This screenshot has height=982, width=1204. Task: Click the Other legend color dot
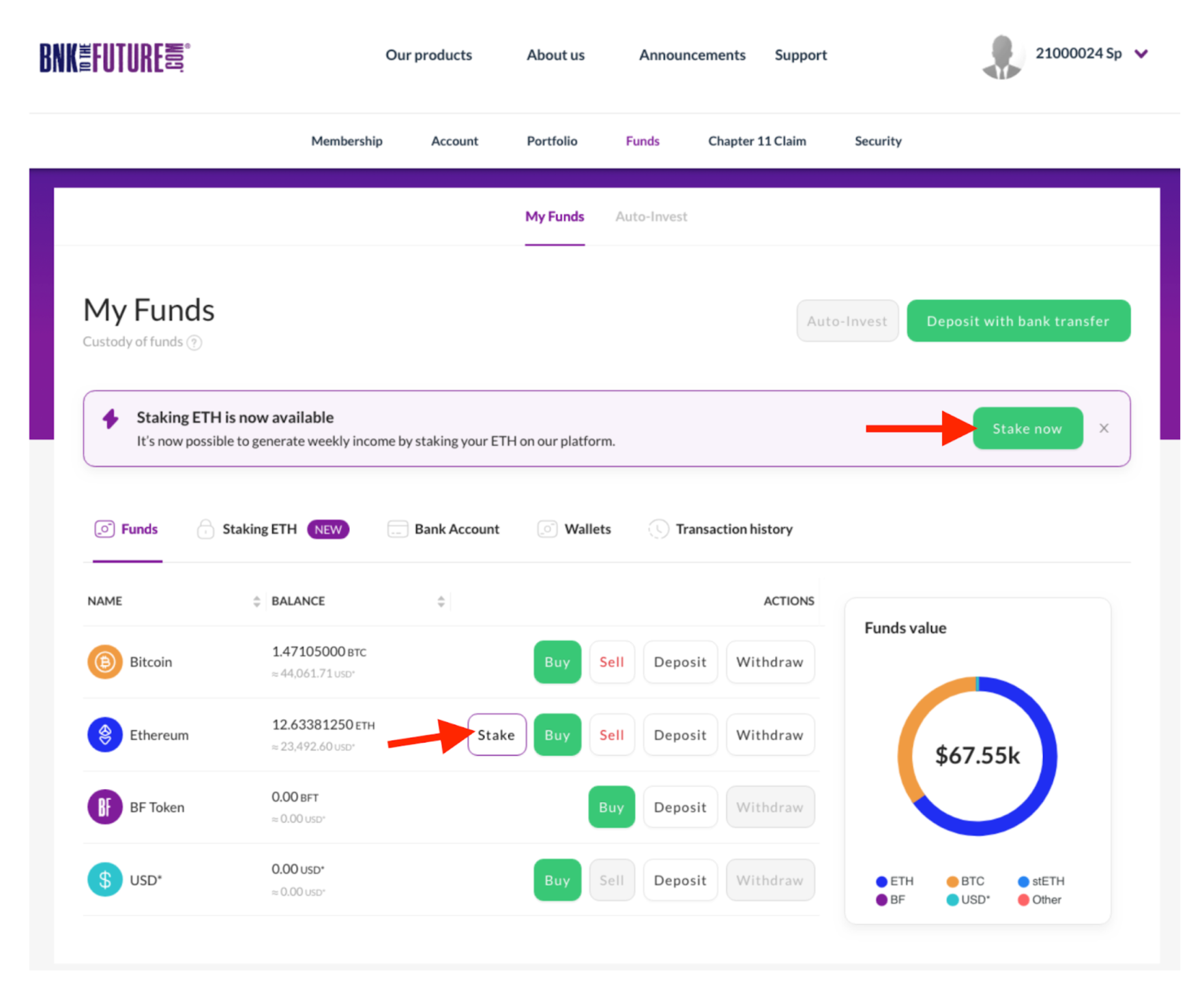(1023, 900)
